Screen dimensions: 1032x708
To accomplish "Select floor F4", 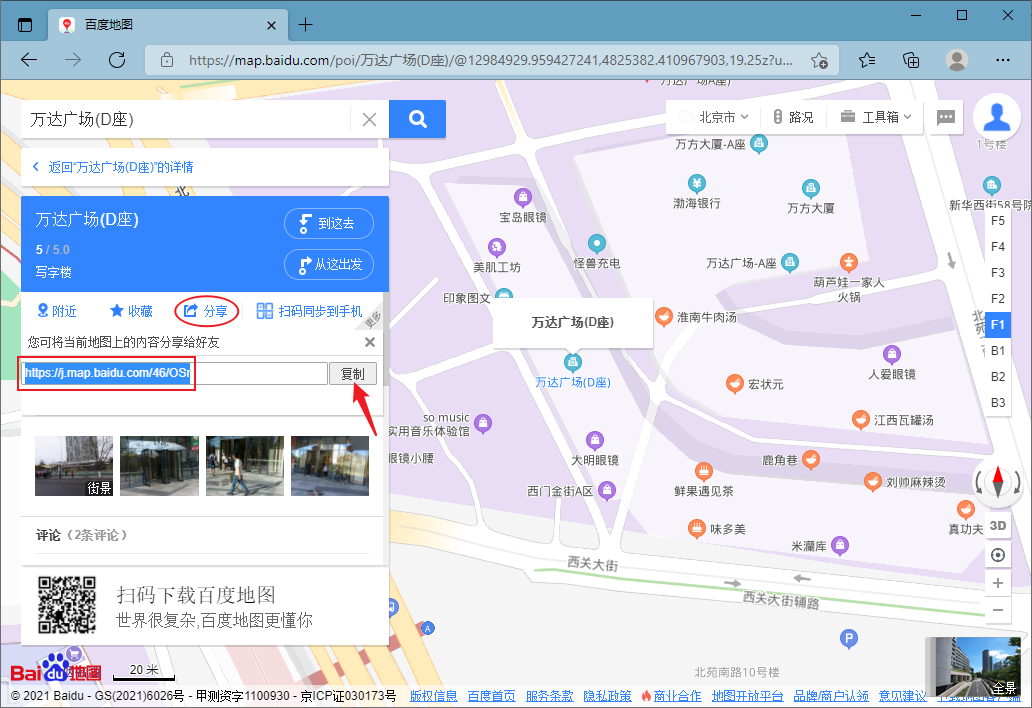I will tap(998, 247).
